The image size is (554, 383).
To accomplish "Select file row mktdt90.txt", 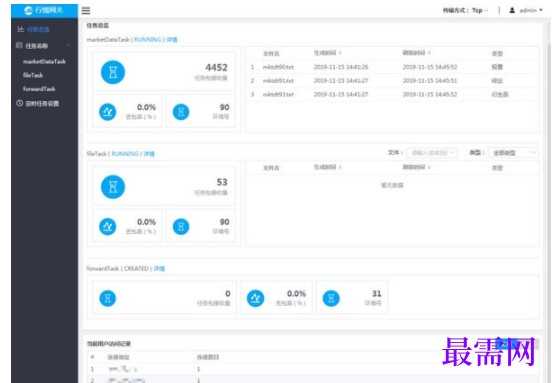I will 392,67.
